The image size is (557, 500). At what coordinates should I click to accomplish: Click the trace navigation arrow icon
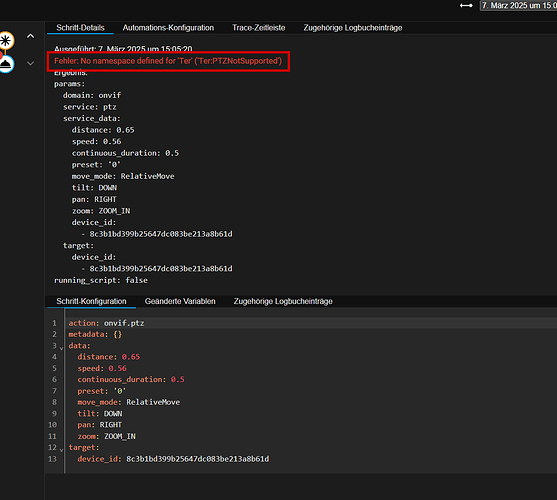[x=466, y=6]
